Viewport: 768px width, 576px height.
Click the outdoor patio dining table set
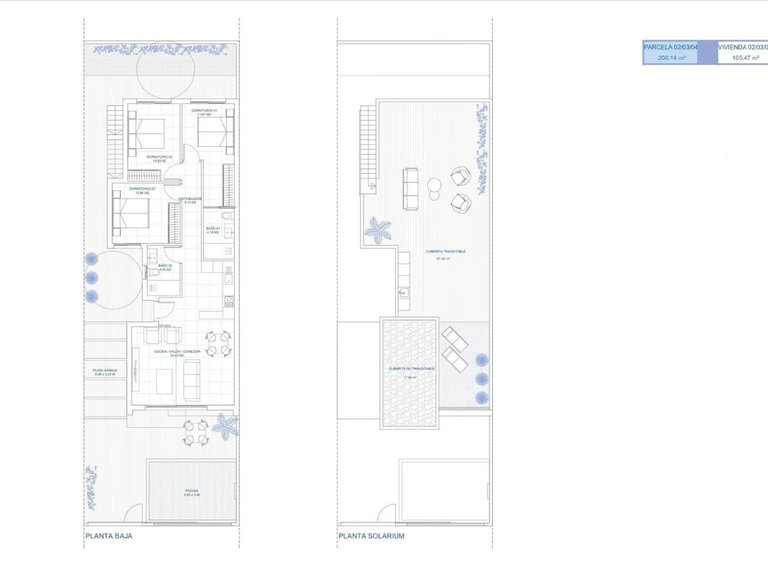pyautogui.click(x=195, y=432)
